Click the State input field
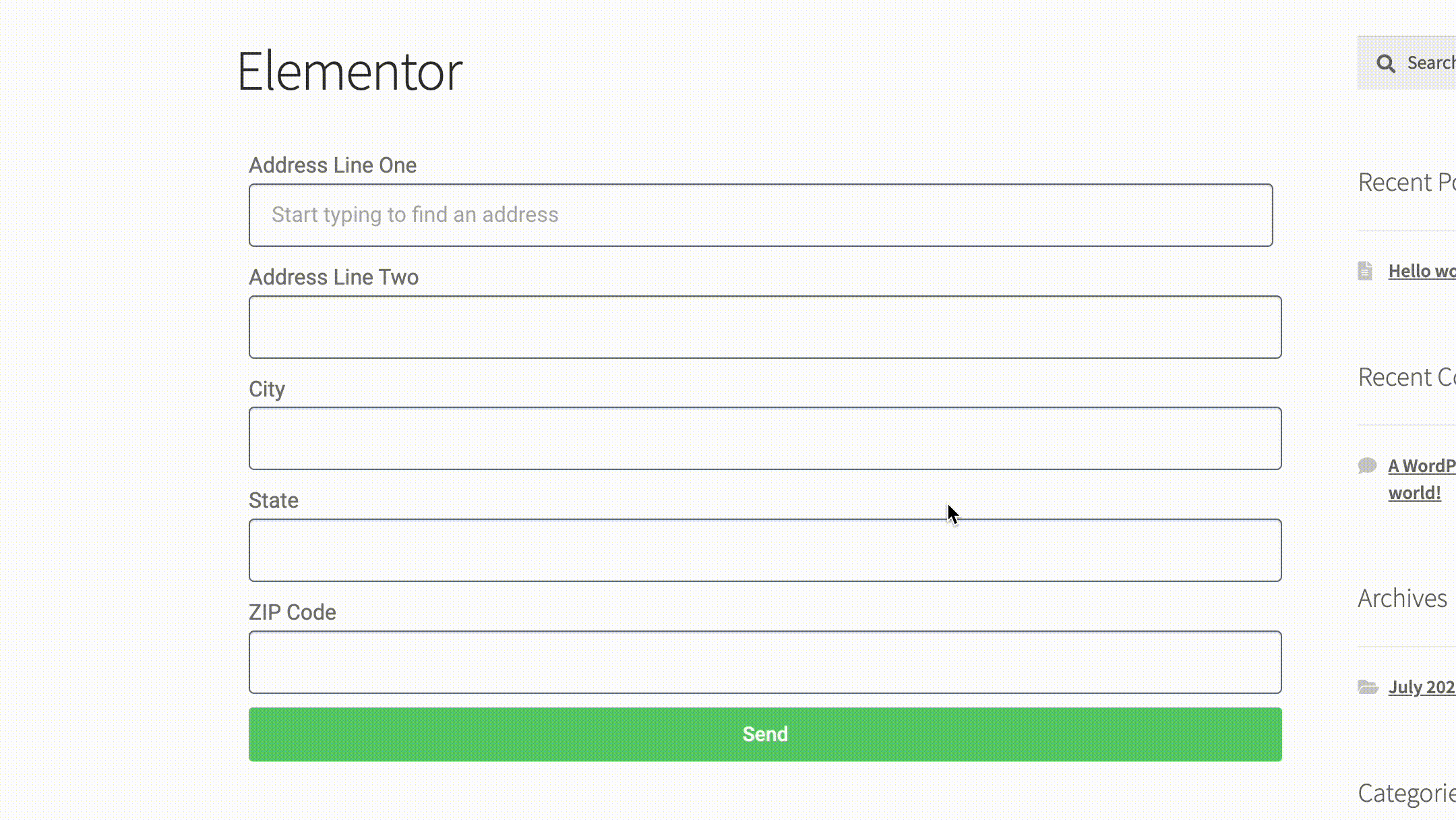 click(x=765, y=550)
